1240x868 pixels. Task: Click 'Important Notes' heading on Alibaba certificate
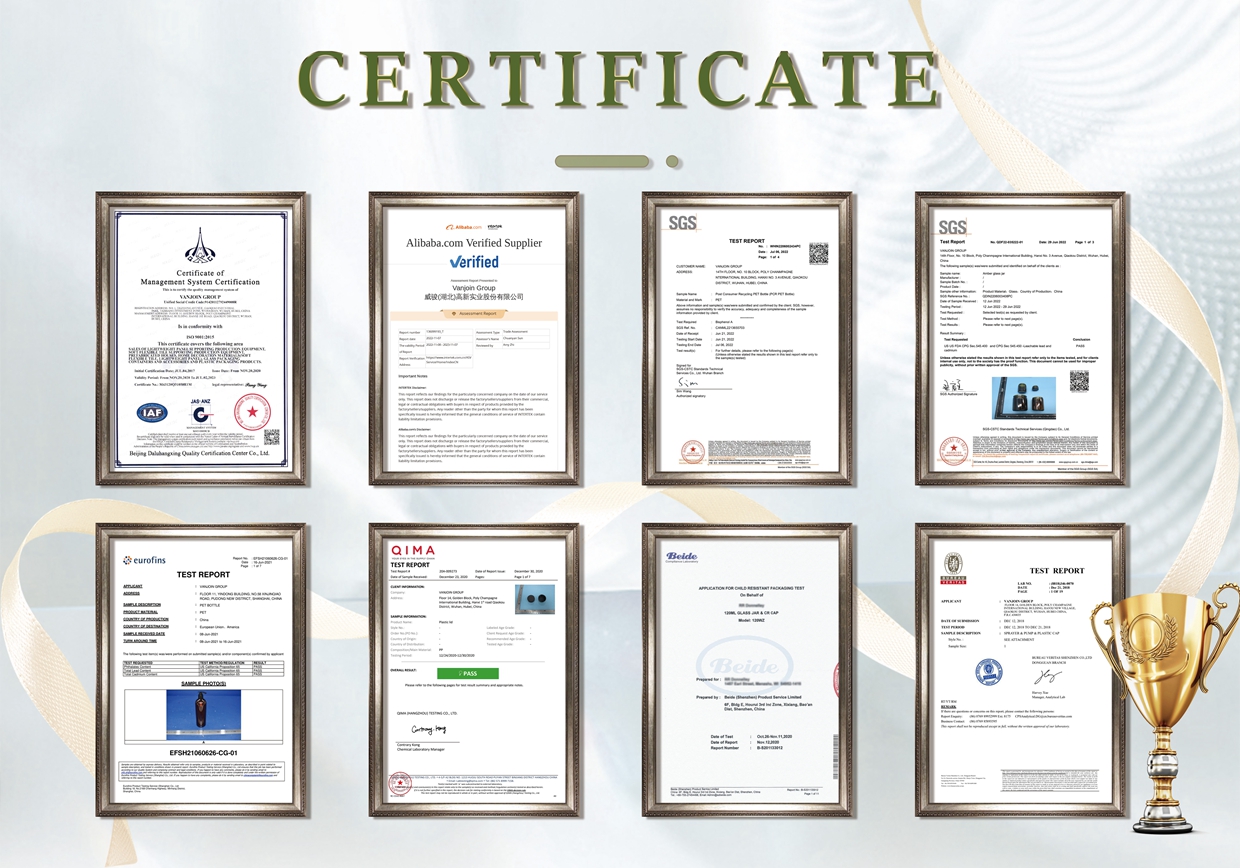click(413, 376)
